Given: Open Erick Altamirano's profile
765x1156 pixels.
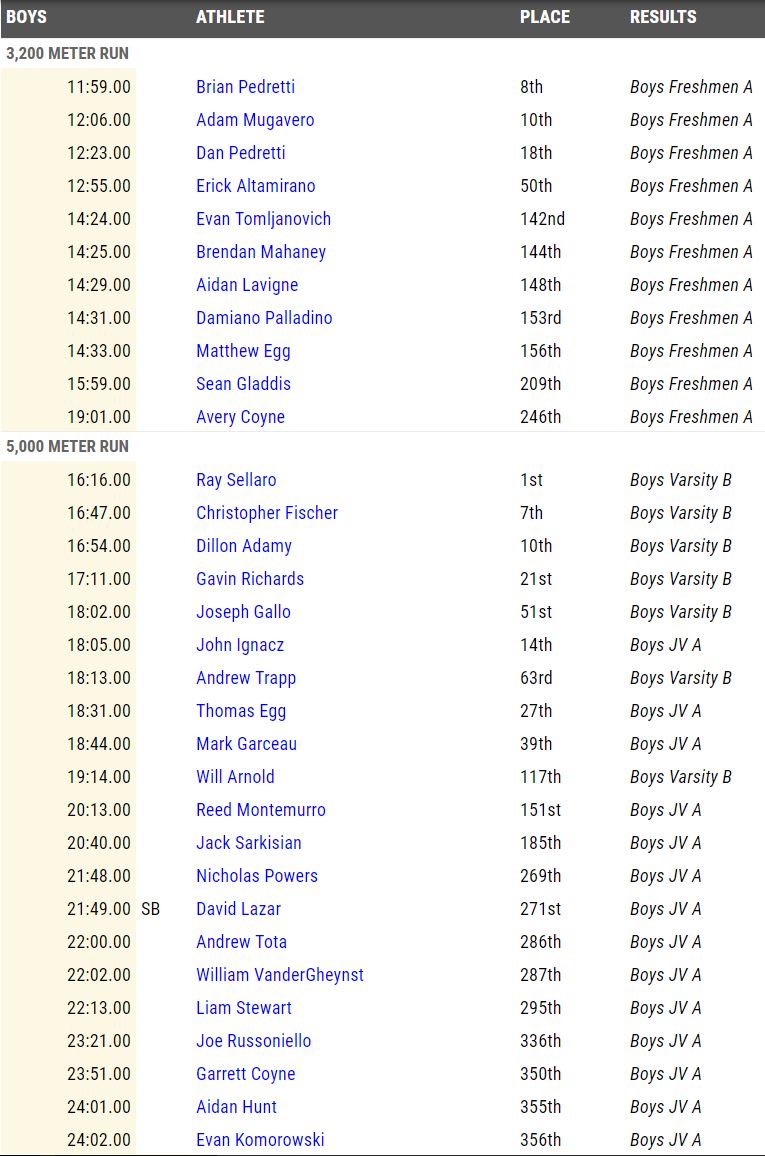Looking at the screenshot, I should (255, 186).
